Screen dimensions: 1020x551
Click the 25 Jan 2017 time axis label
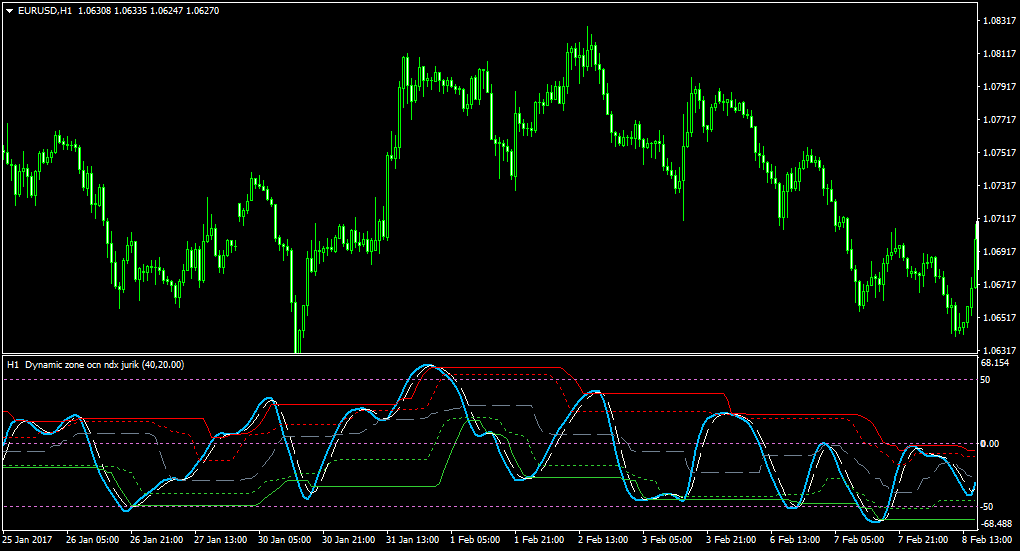pos(27,540)
